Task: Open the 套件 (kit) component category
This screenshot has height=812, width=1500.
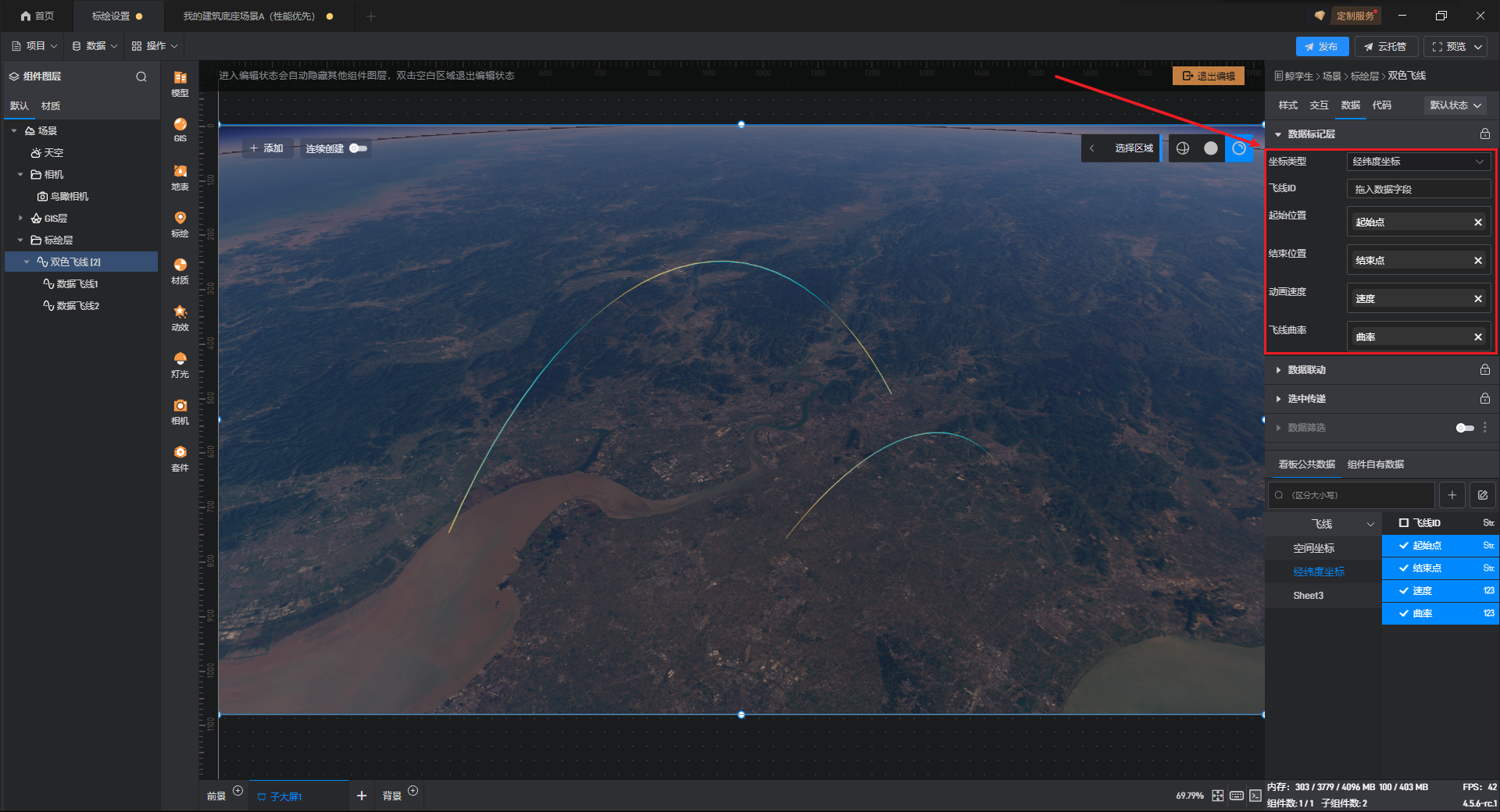Action: (x=180, y=458)
